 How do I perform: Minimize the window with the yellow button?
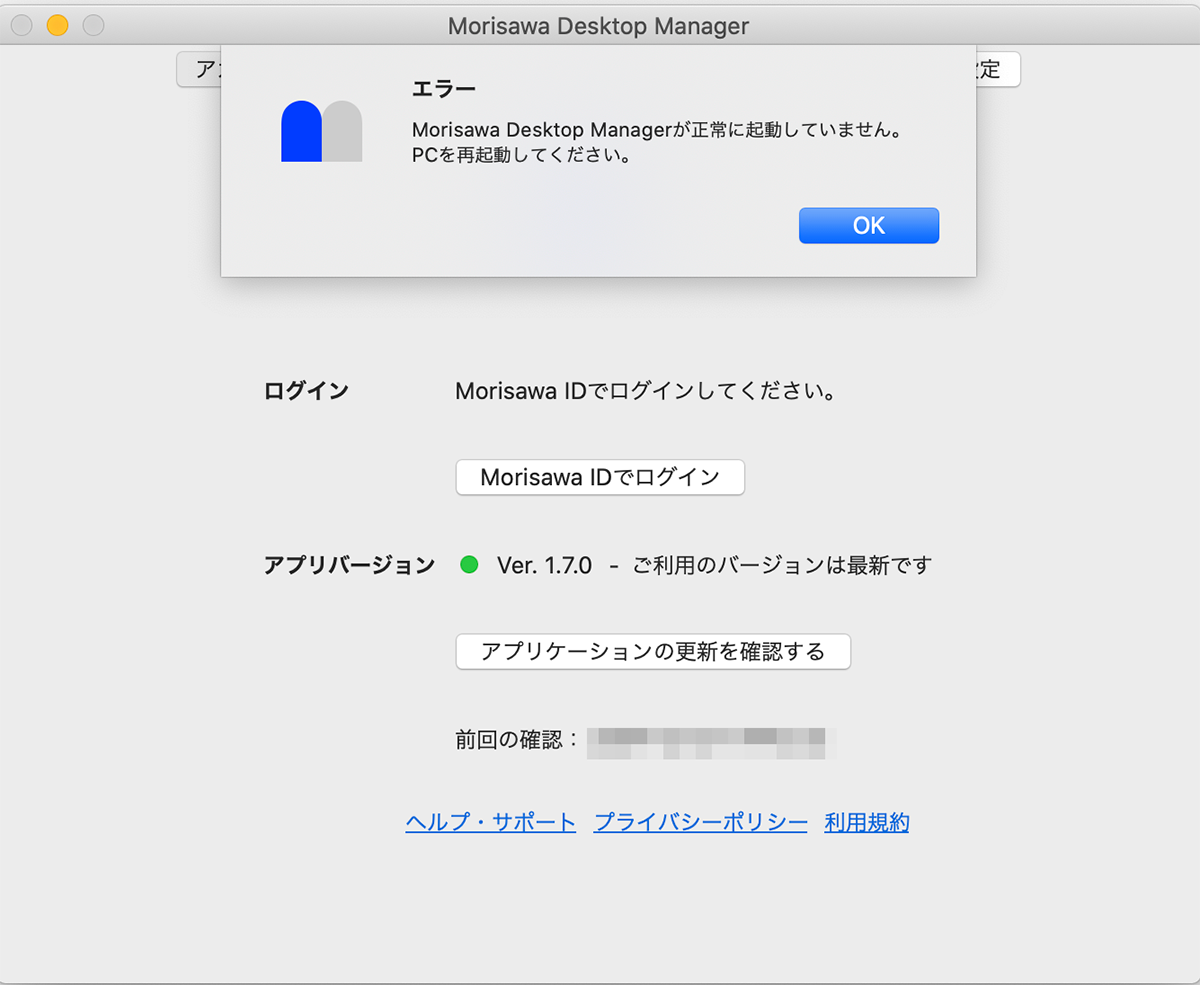(x=58, y=26)
